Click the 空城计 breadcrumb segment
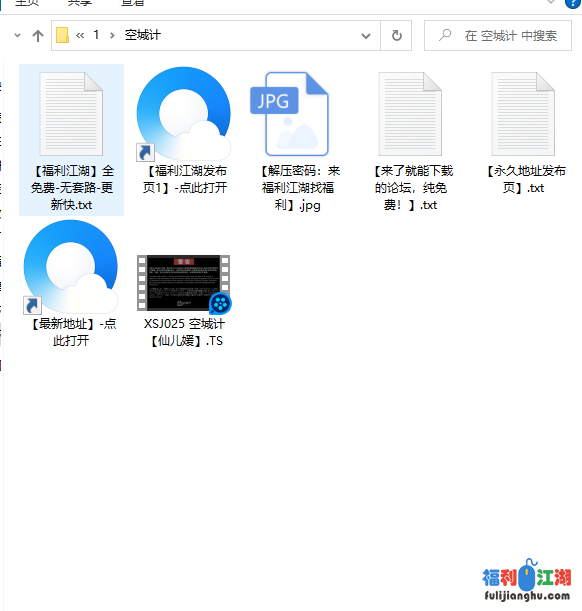 [x=143, y=35]
